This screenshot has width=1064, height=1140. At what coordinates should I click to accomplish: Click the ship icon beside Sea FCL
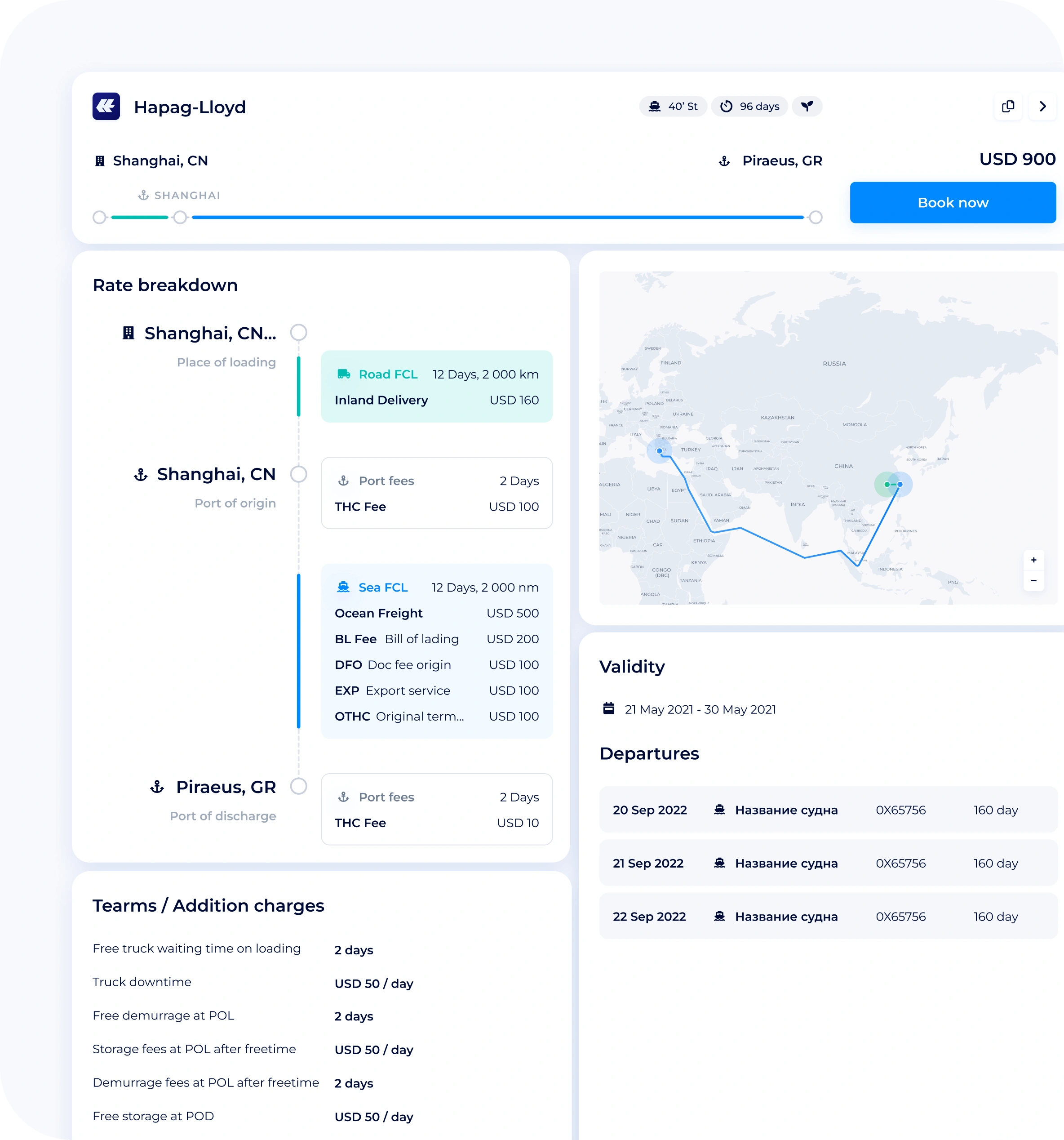click(343, 587)
